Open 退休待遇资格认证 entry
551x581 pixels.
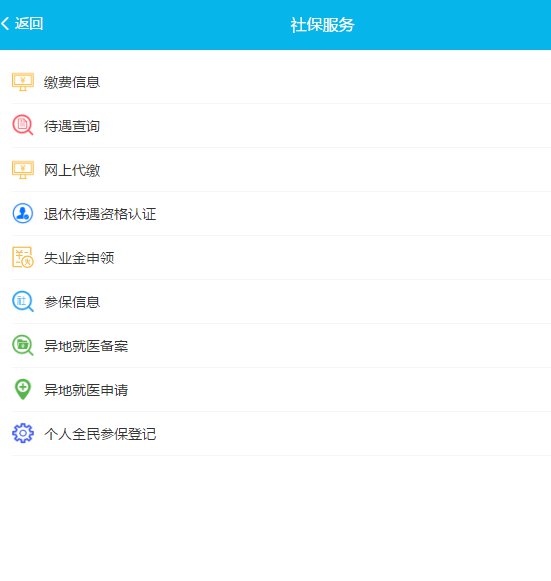275,214
